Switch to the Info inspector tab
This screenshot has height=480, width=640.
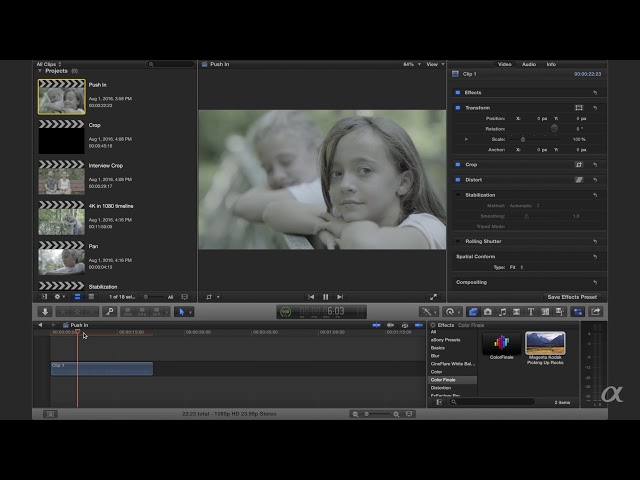(551, 64)
